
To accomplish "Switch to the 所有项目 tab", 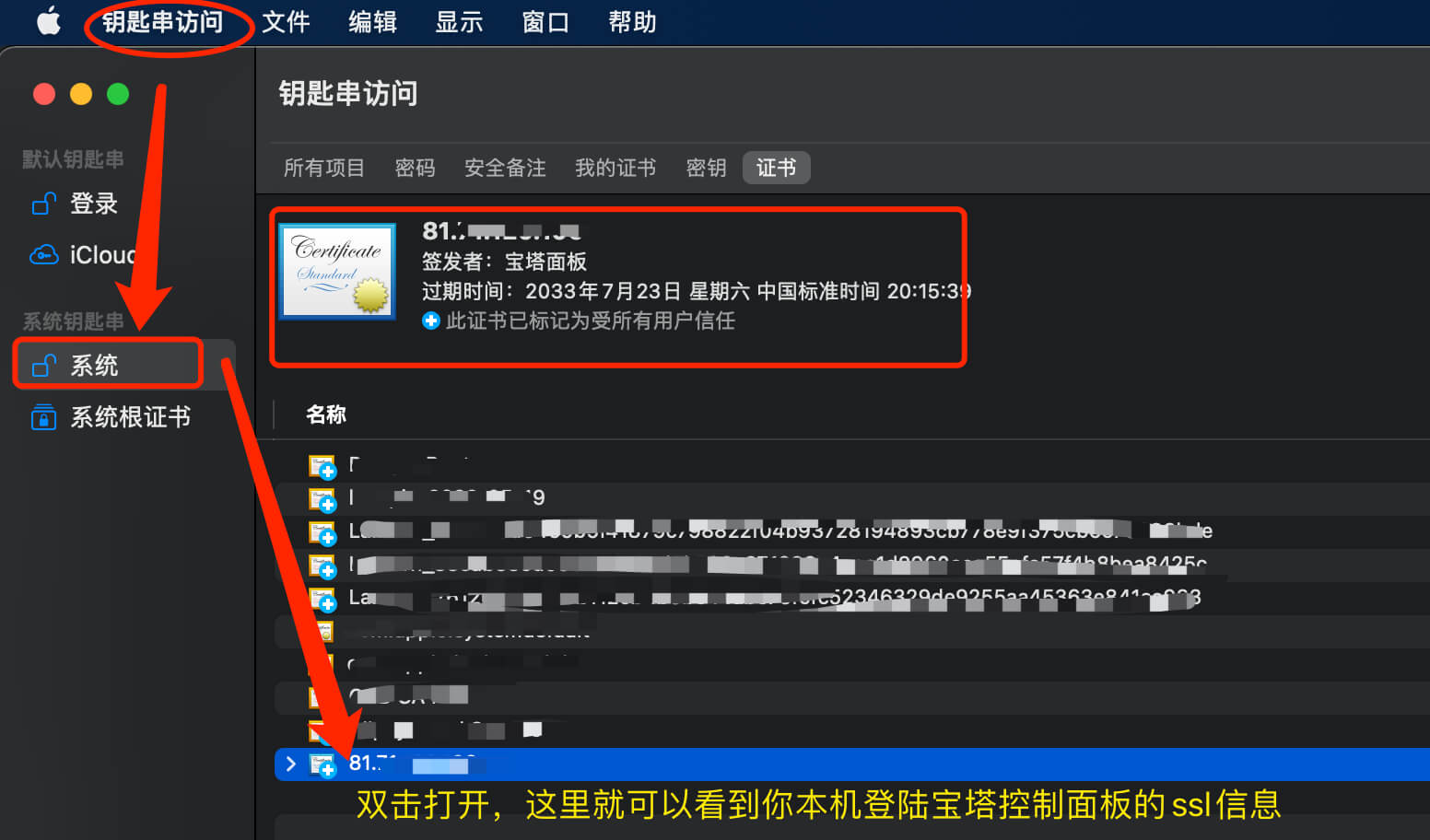I will 324,168.
